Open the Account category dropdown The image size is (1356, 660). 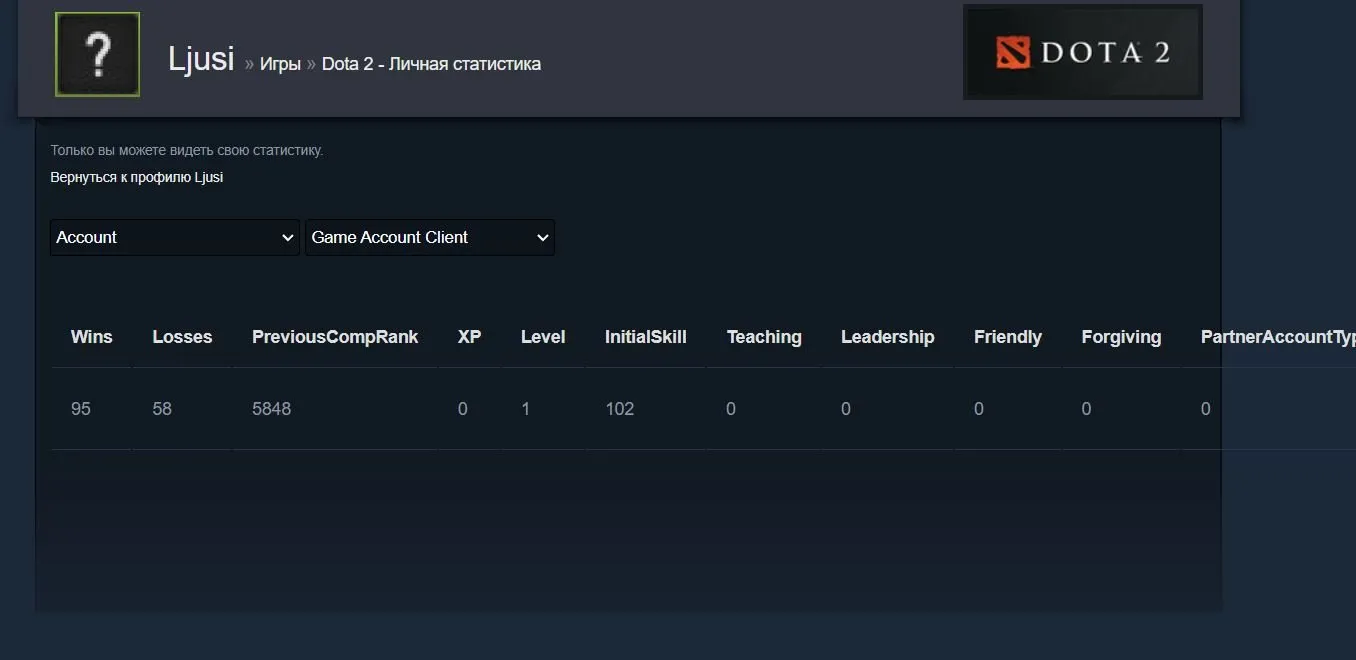coord(175,238)
